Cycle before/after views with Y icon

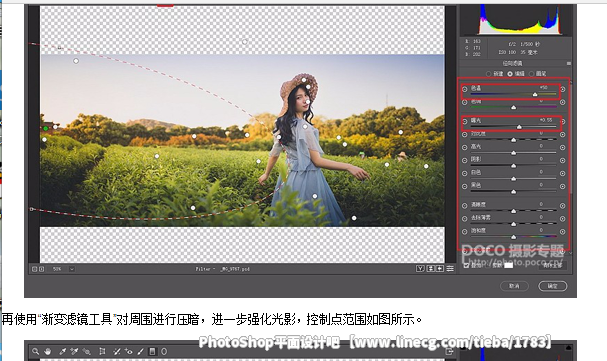420,269
